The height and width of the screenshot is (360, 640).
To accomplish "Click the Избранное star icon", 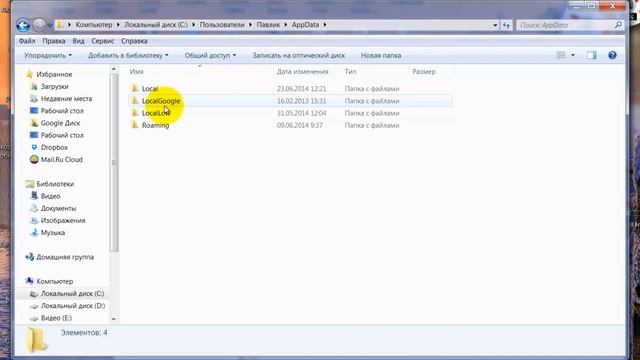I will coord(29,74).
